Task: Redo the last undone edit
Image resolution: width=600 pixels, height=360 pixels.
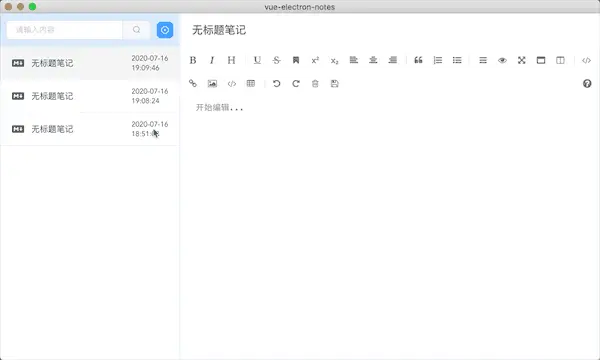Action: click(x=296, y=83)
